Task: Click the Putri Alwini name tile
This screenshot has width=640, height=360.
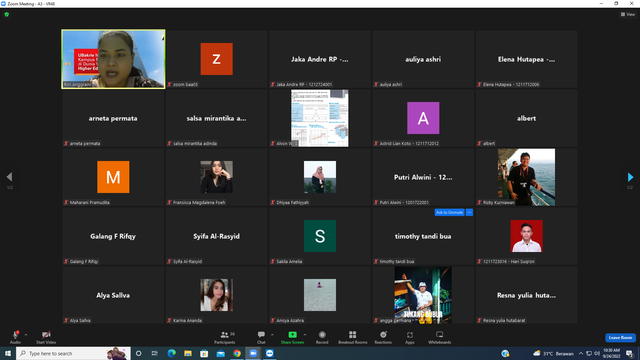Action: click(x=423, y=177)
